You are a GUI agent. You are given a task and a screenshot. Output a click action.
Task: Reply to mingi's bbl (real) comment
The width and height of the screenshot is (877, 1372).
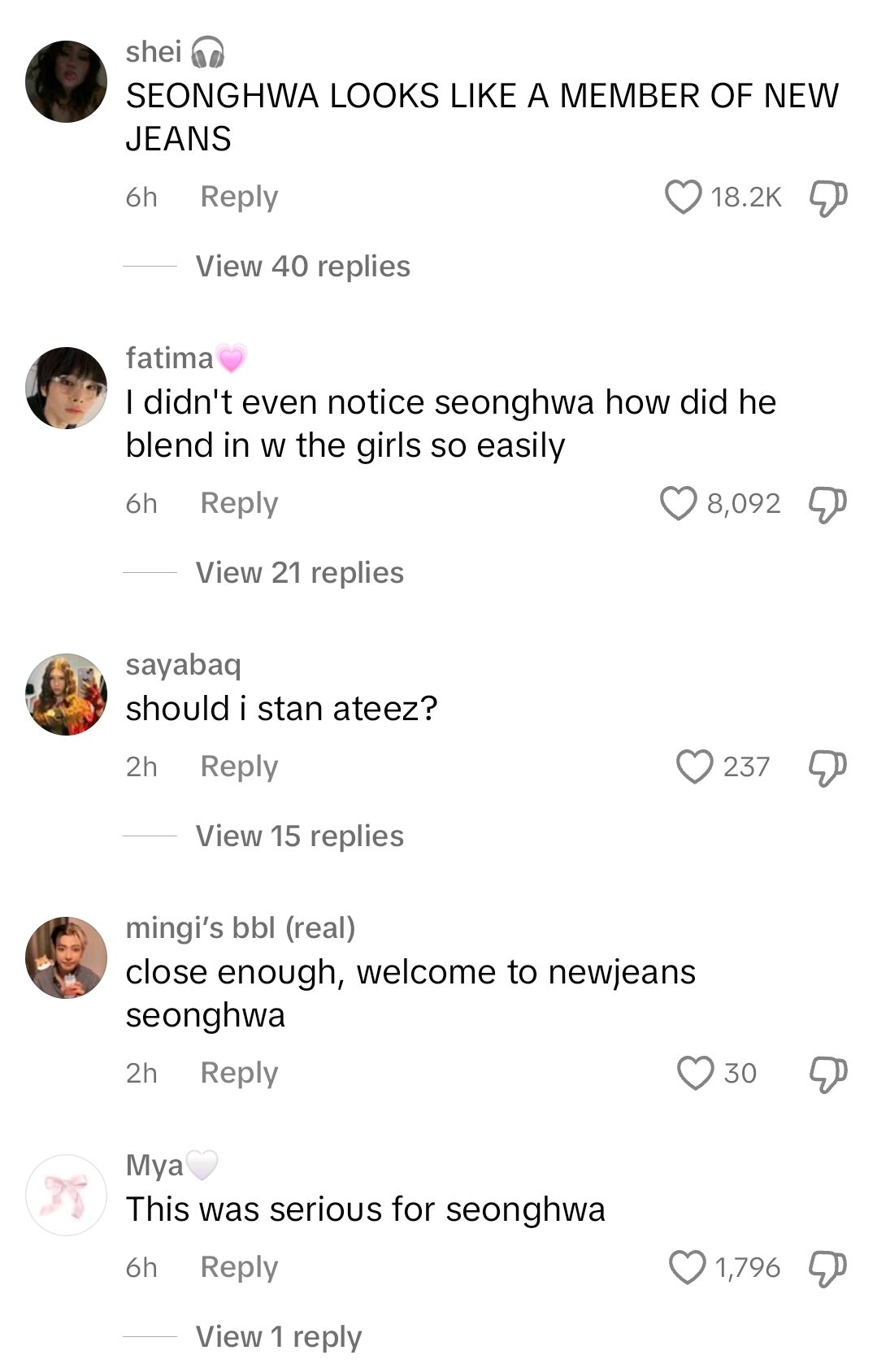click(239, 1071)
